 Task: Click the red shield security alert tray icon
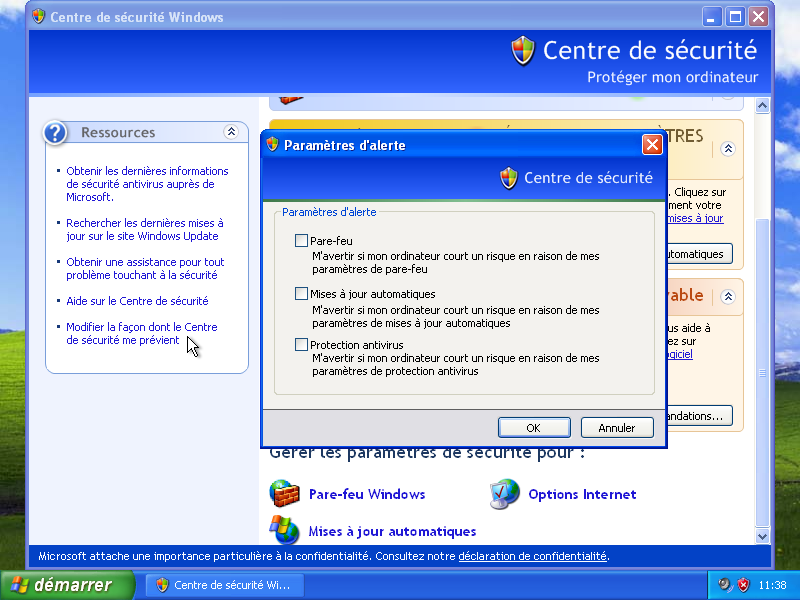[x=743, y=585]
